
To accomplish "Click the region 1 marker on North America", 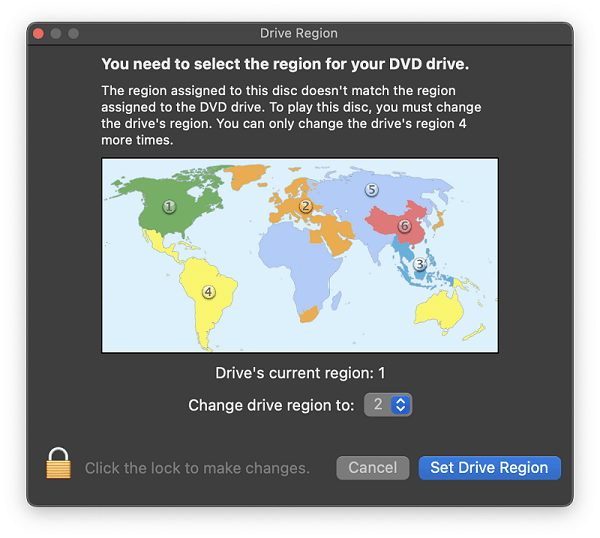I will tap(169, 206).
